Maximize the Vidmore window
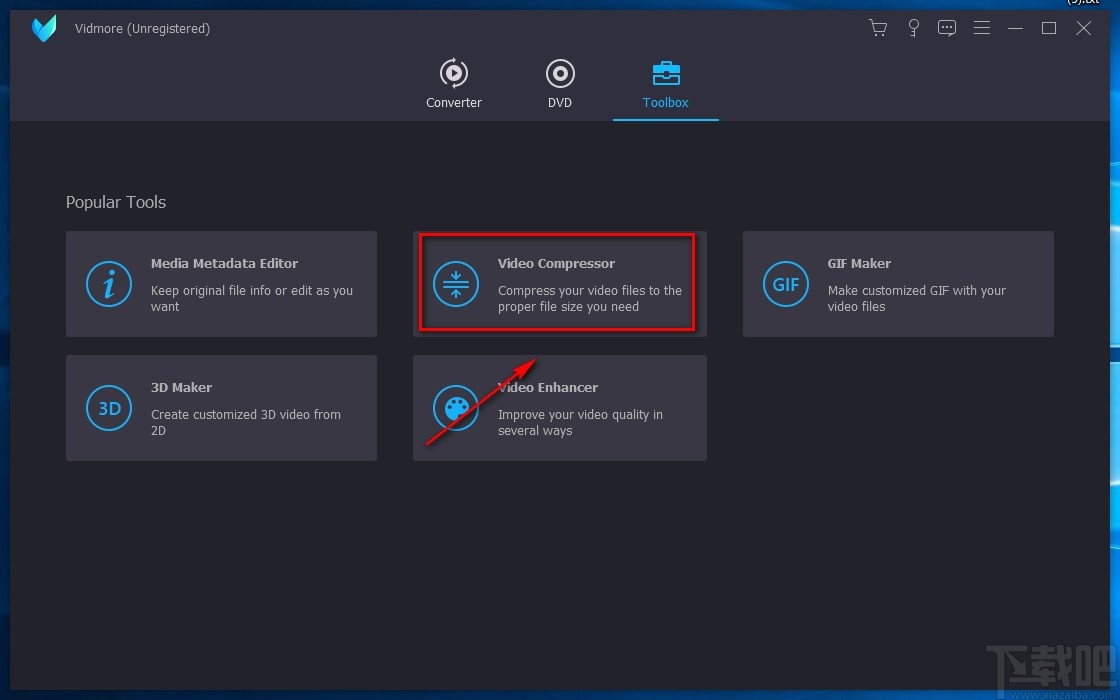 (1049, 28)
